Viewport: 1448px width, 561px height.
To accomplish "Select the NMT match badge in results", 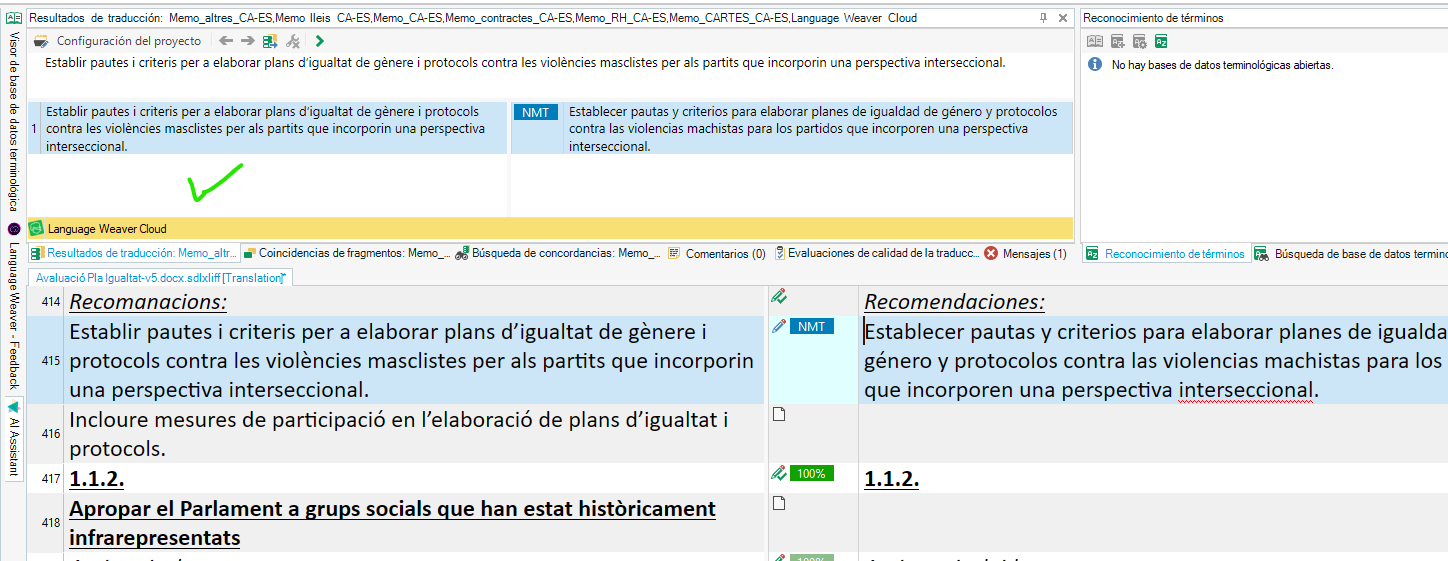I will coord(535,112).
